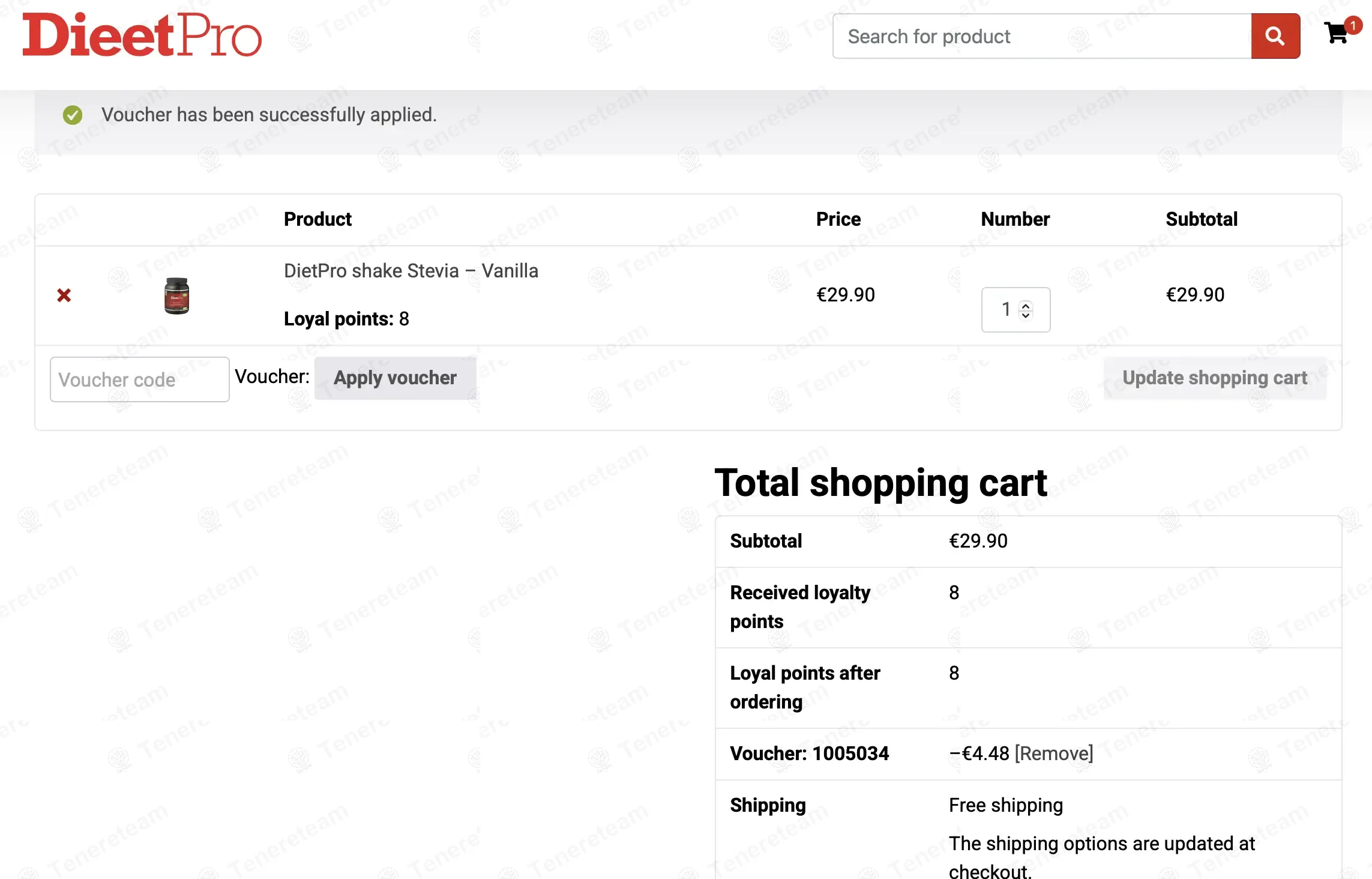The height and width of the screenshot is (879, 1372).
Task: Click the Price column header
Action: 838,219
